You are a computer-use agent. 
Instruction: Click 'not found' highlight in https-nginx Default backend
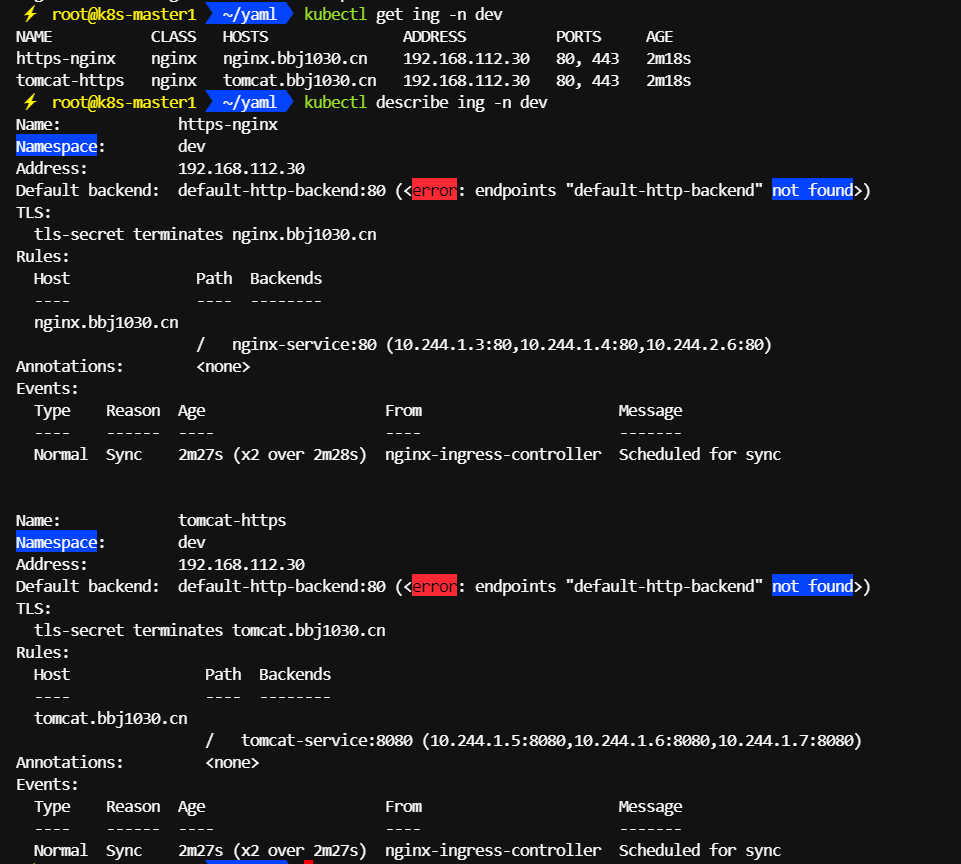(812, 191)
